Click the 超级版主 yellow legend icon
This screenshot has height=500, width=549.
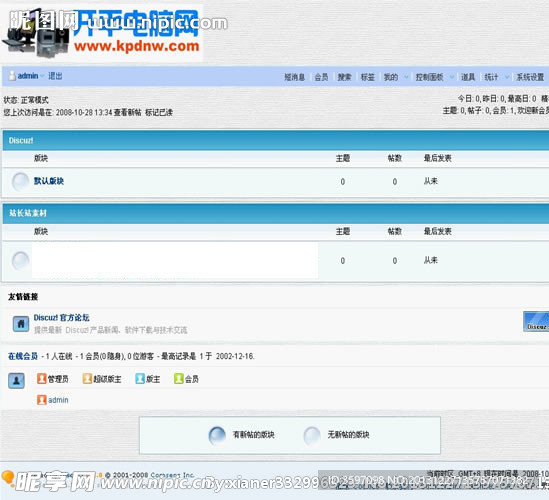87,379
